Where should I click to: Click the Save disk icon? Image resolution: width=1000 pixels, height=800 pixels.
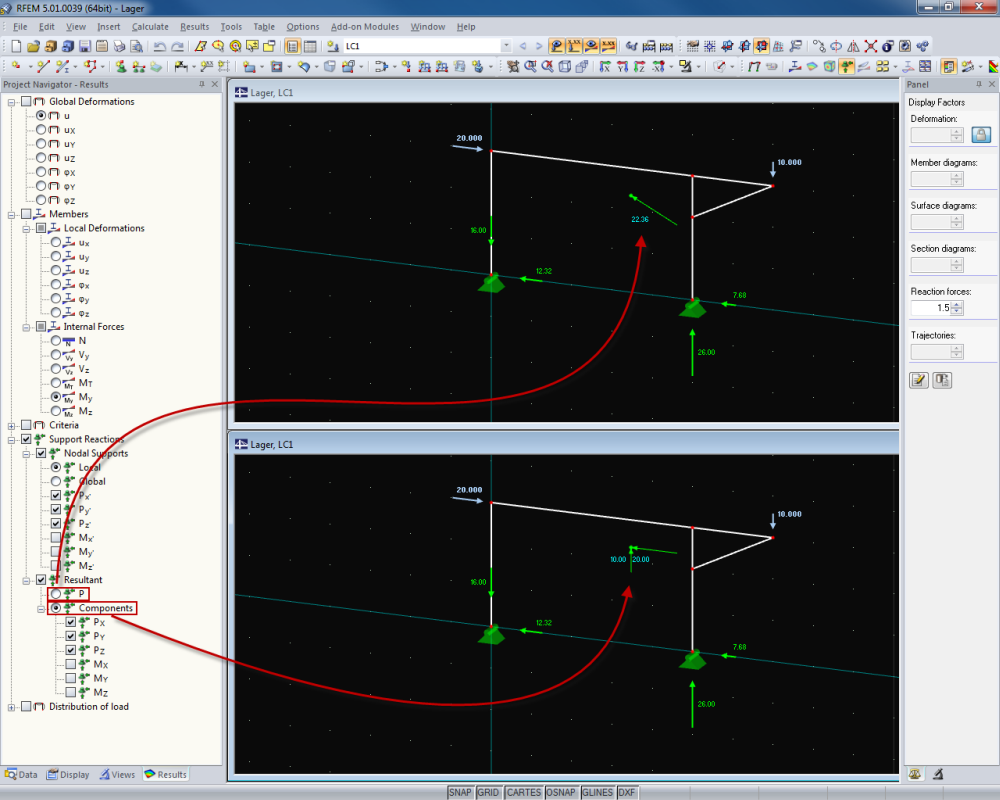[x=85, y=46]
